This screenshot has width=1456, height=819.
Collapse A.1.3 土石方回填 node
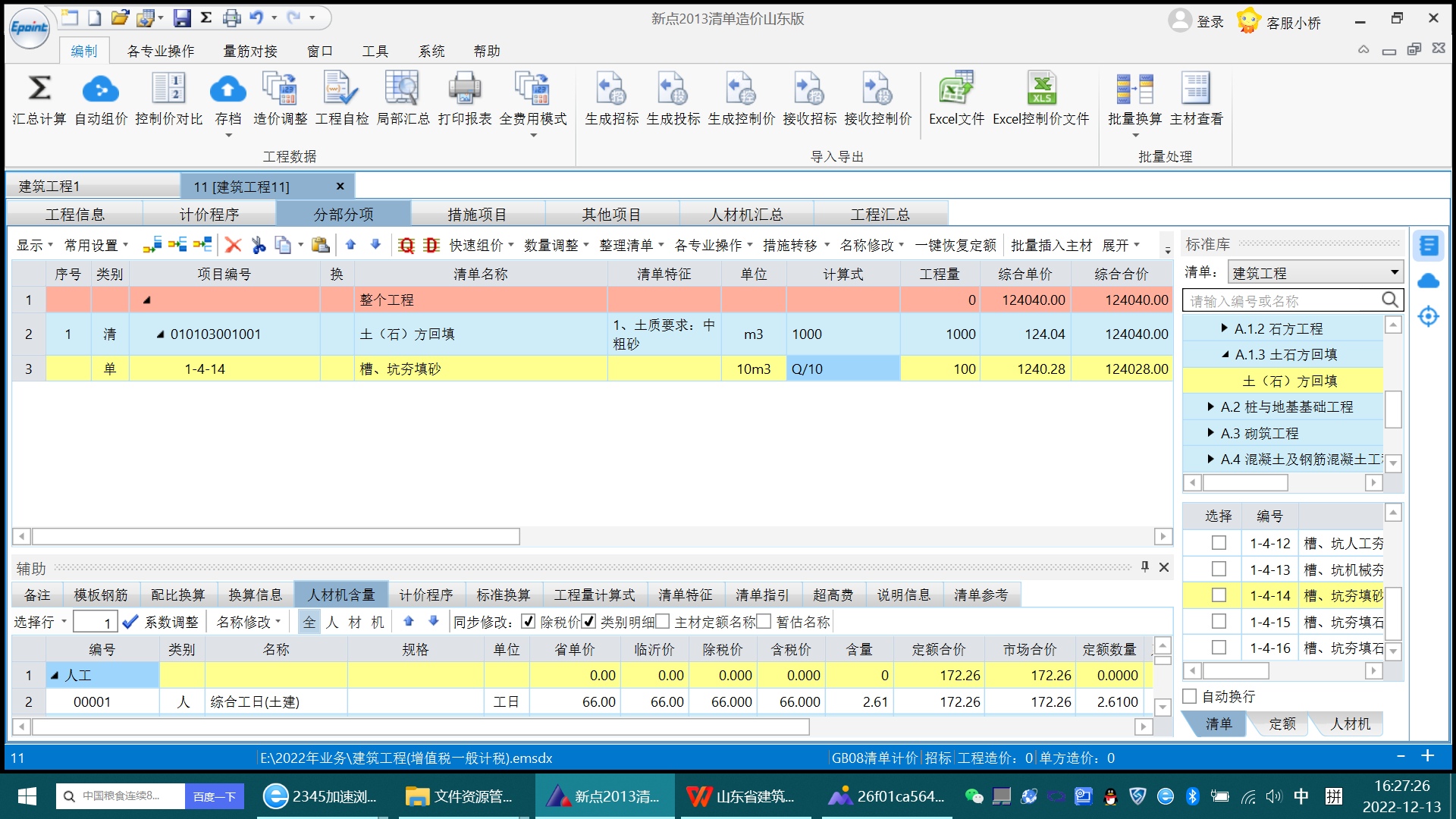click(1225, 354)
